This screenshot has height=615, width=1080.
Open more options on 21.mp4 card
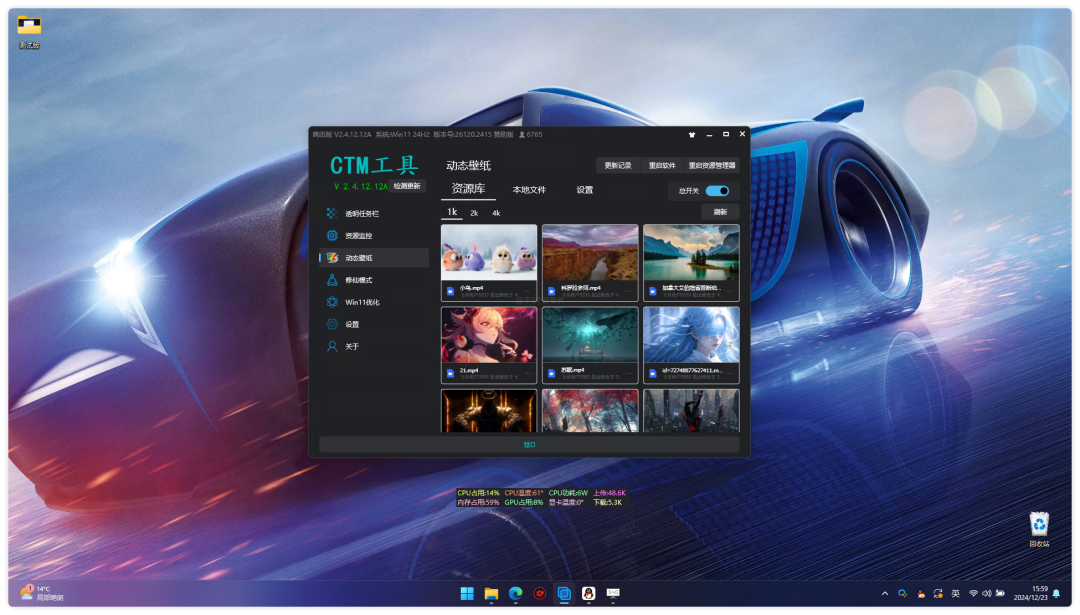pos(527,373)
